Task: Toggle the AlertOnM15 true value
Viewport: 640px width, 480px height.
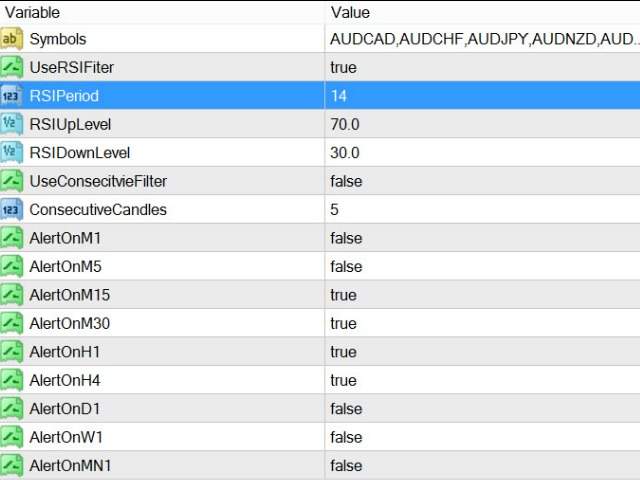Action: coord(482,295)
